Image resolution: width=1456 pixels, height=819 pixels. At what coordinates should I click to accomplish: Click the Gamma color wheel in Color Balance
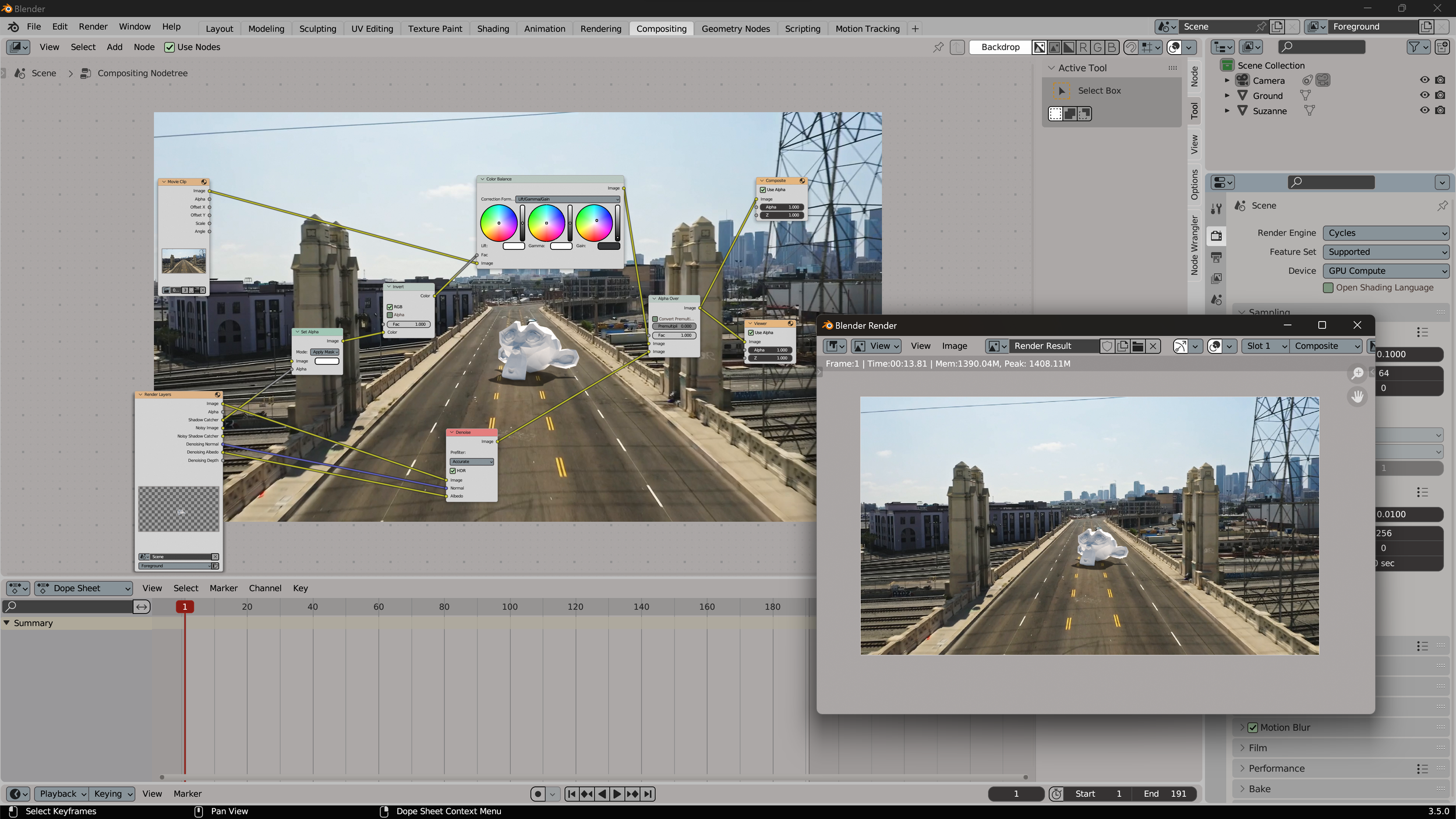point(546,223)
